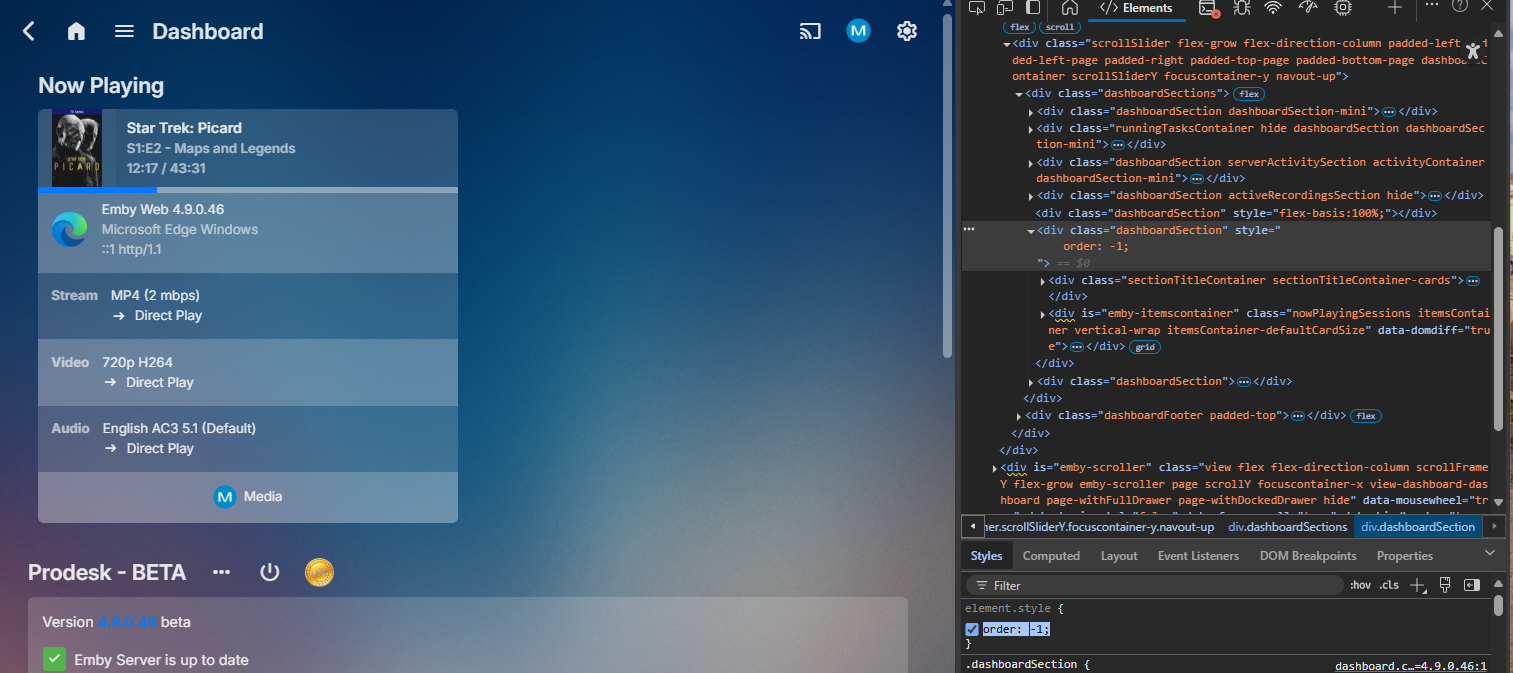Open the DOM Breakpoints tab
The height and width of the screenshot is (673, 1513).
1308,556
